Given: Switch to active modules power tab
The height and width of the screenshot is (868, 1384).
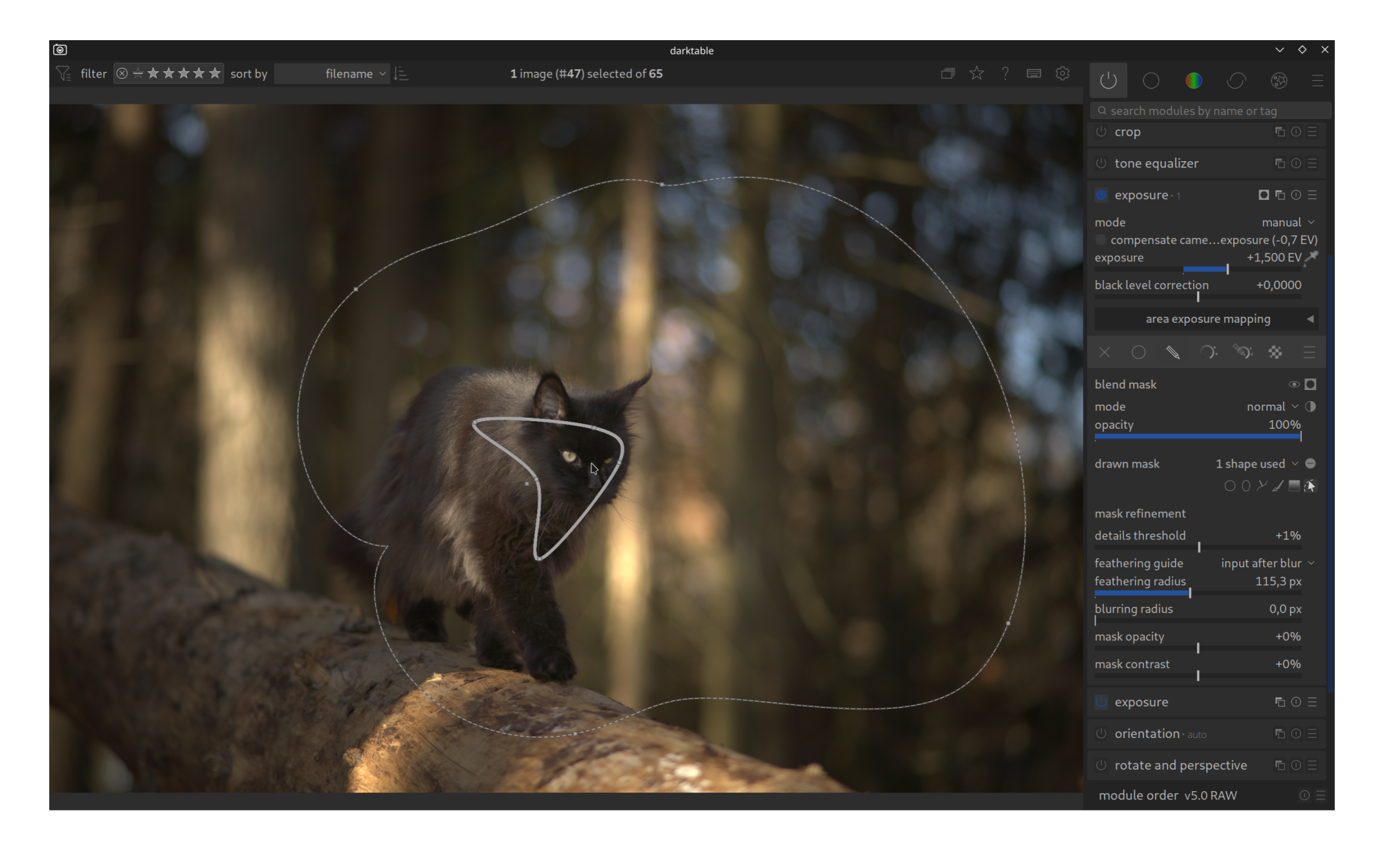Looking at the screenshot, I should click(x=1109, y=81).
